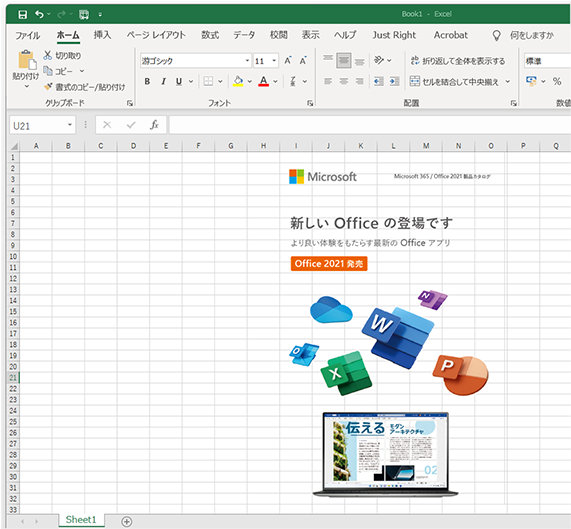This screenshot has width=571, height=529.
Task: Toggle Underline formatting
Action: (x=179, y=81)
